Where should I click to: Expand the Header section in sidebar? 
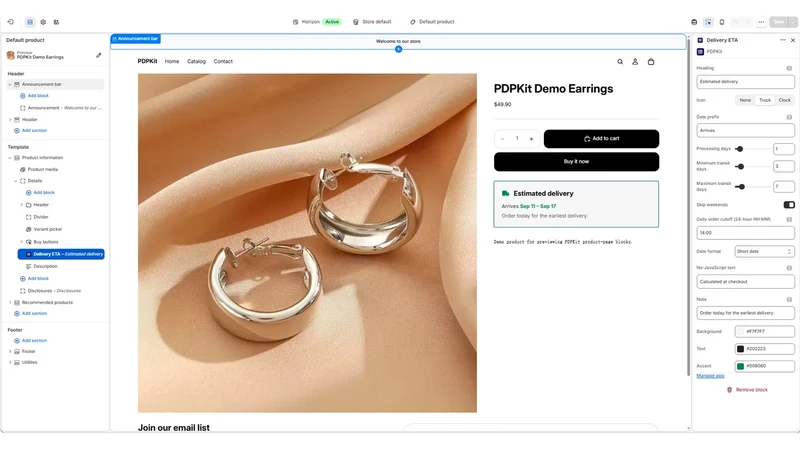10,120
